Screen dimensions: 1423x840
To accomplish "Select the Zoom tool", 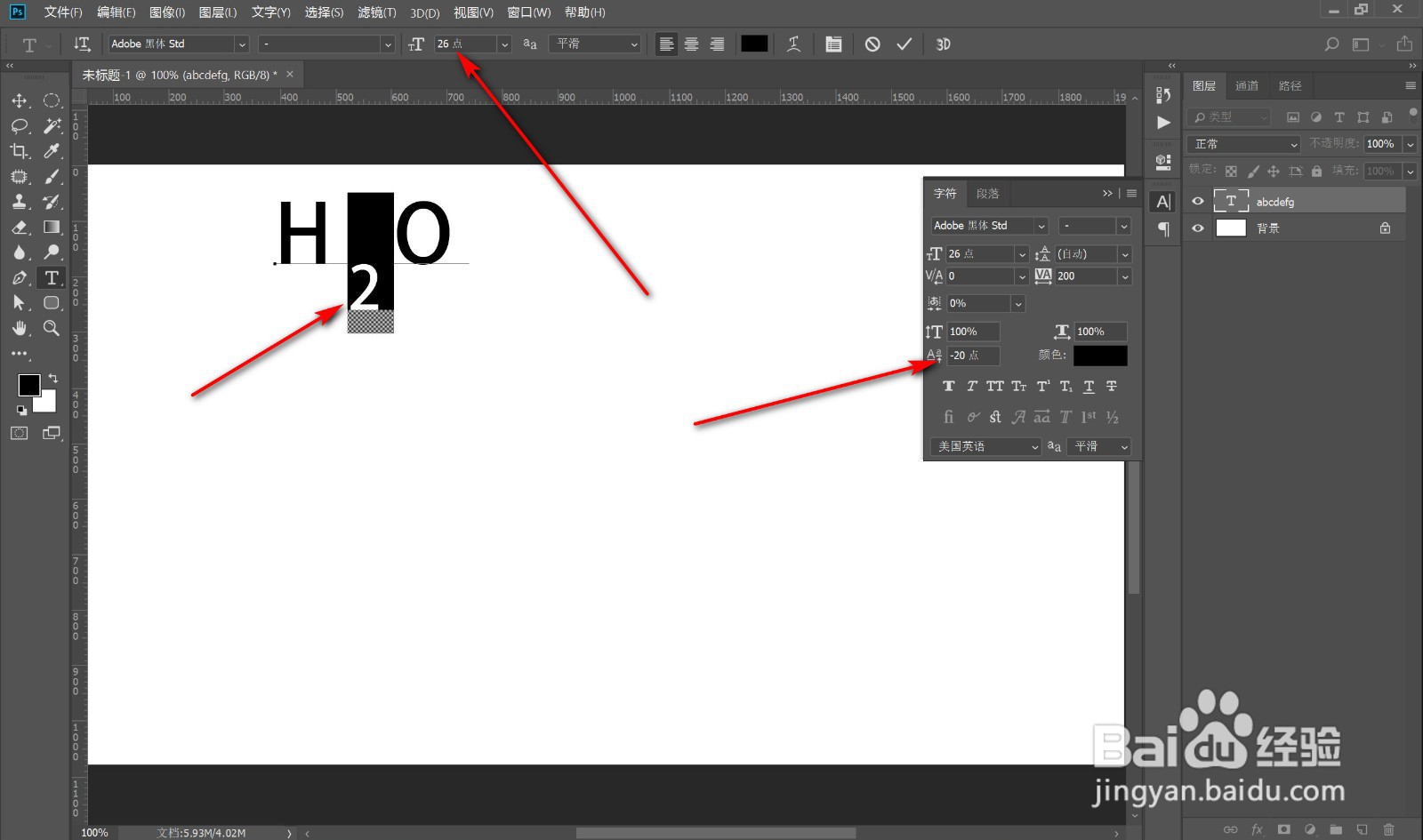I will pyautogui.click(x=52, y=328).
